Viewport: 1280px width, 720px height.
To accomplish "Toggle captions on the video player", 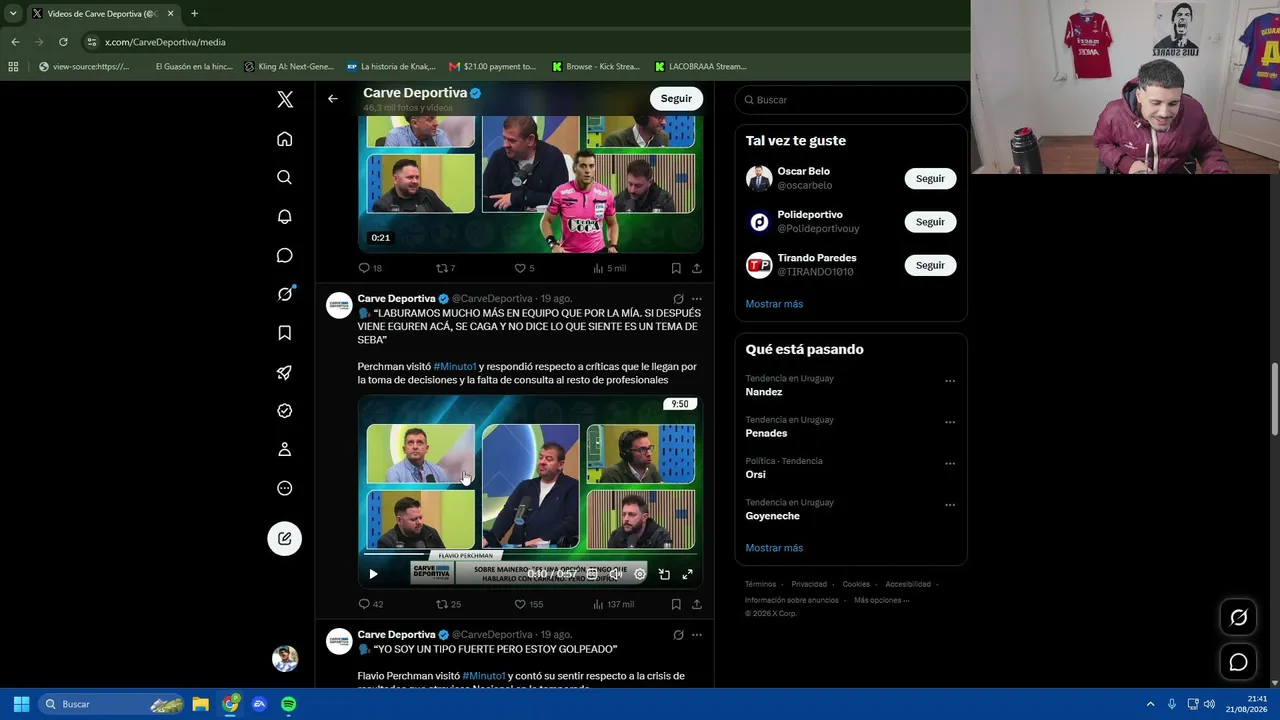I will point(592,574).
